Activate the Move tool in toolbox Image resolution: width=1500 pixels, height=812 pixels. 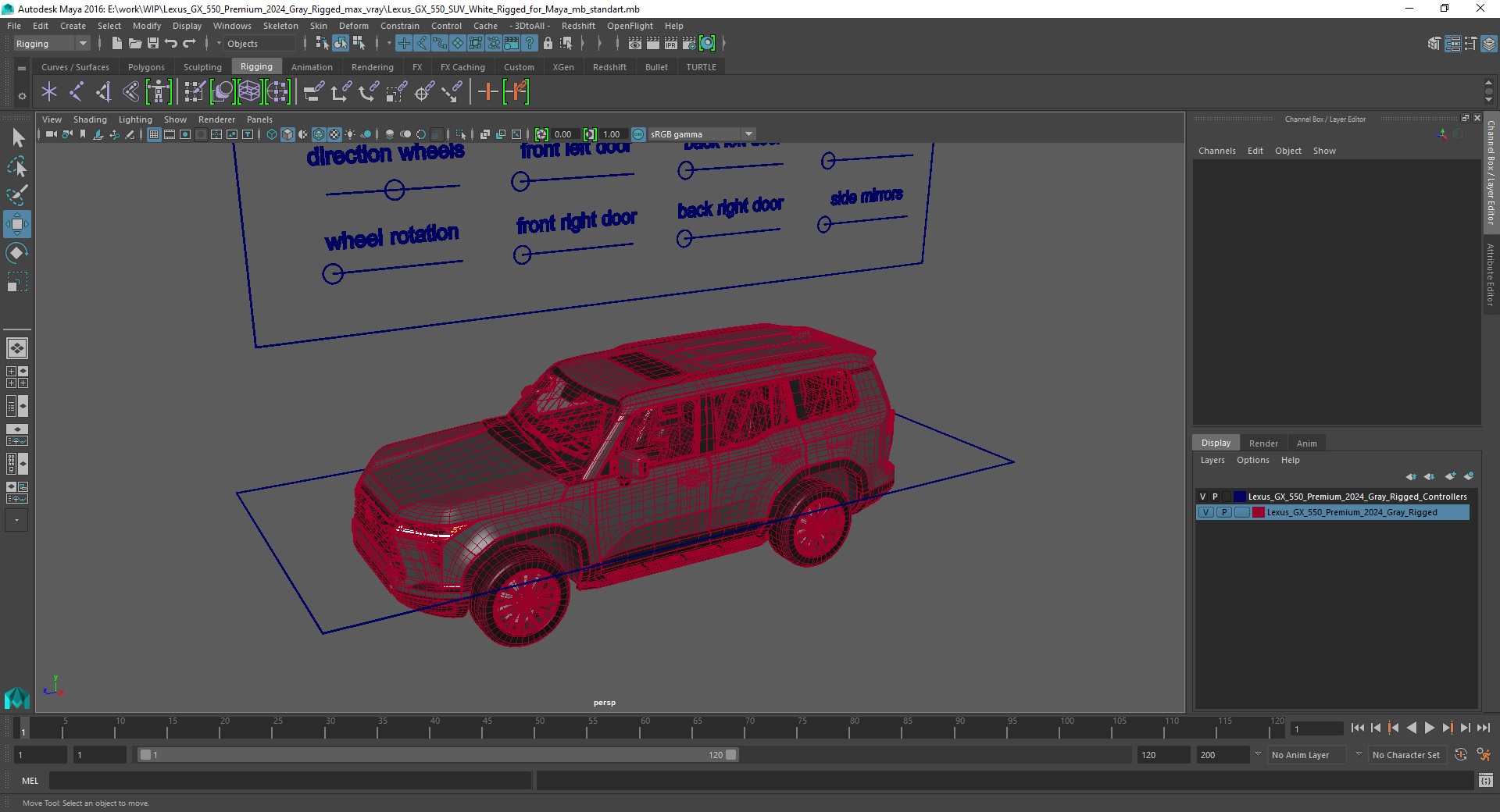tap(17, 224)
